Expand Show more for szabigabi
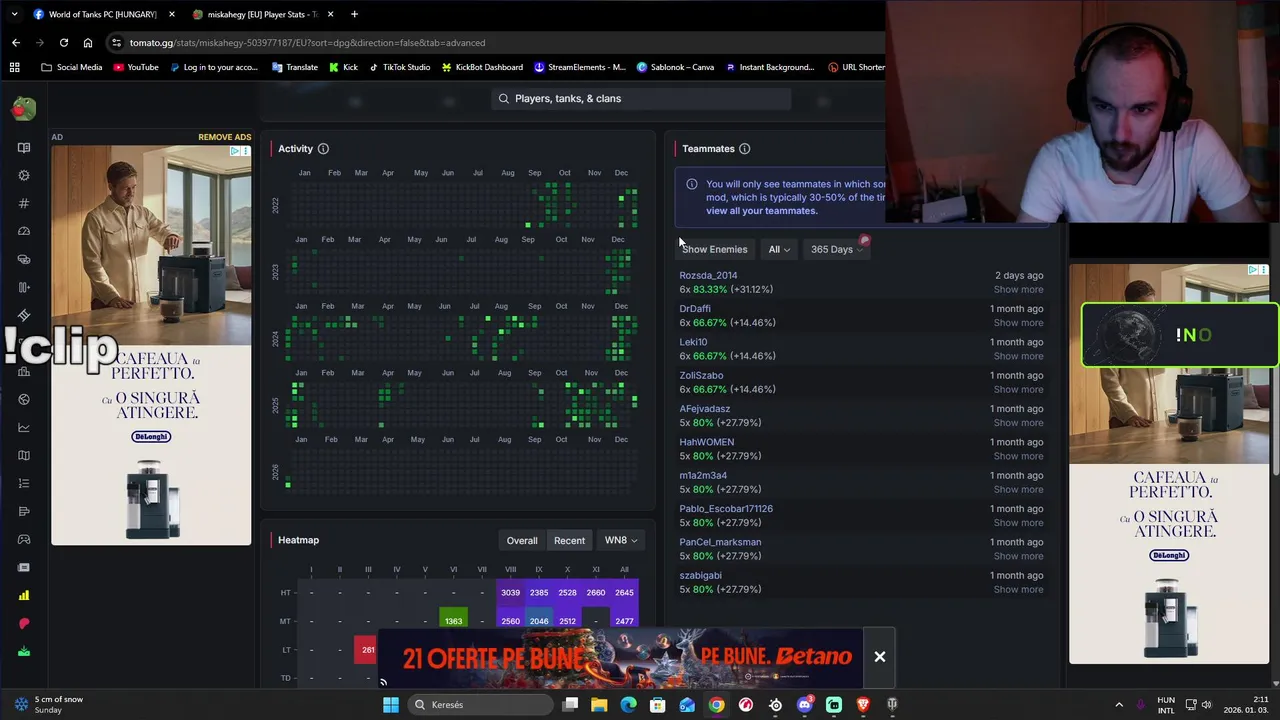The width and height of the screenshot is (1280, 720). pyautogui.click(x=1018, y=590)
